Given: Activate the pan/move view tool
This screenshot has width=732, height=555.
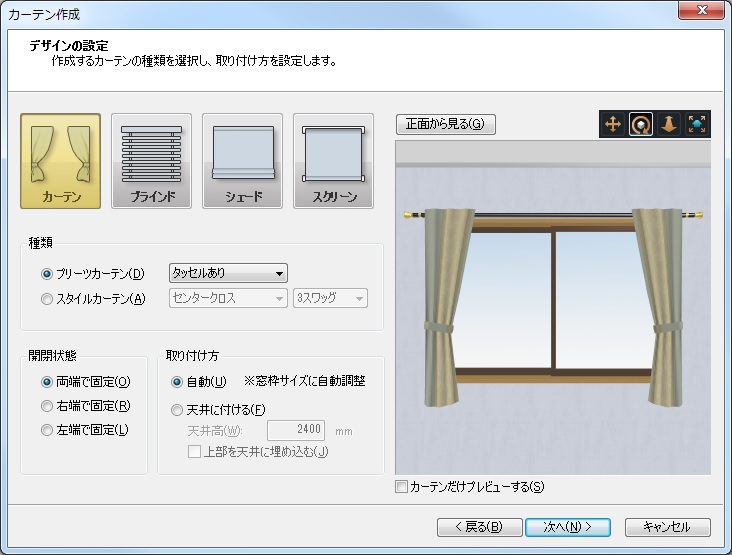Looking at the screenshot, I should (x=612, y=124).
